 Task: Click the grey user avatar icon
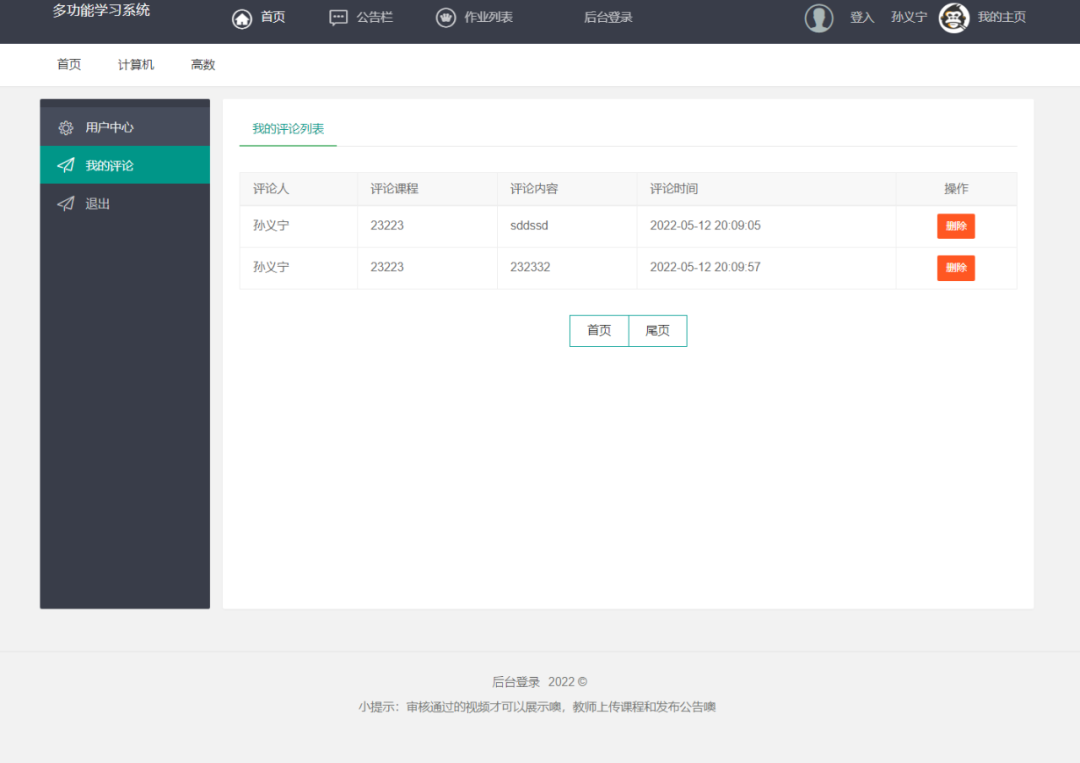point(819,18)
